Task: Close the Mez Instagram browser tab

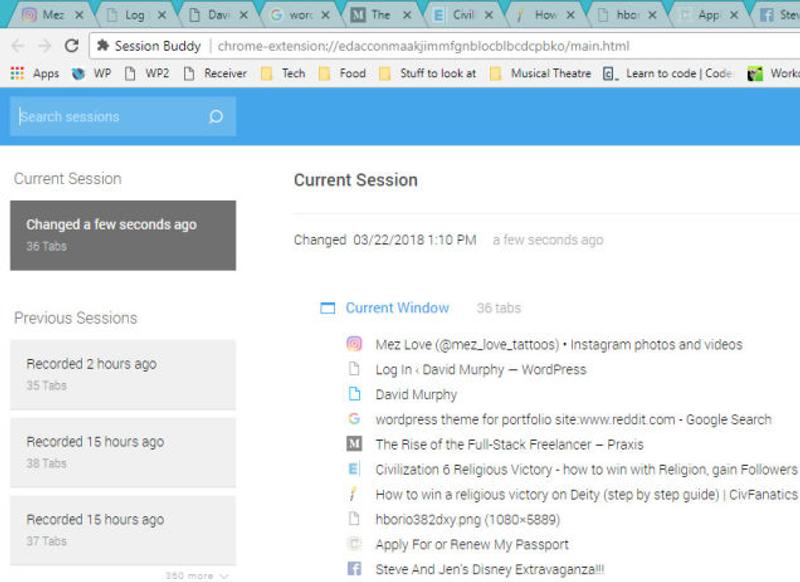Action: pyautogui.click(x=79, y=15)
